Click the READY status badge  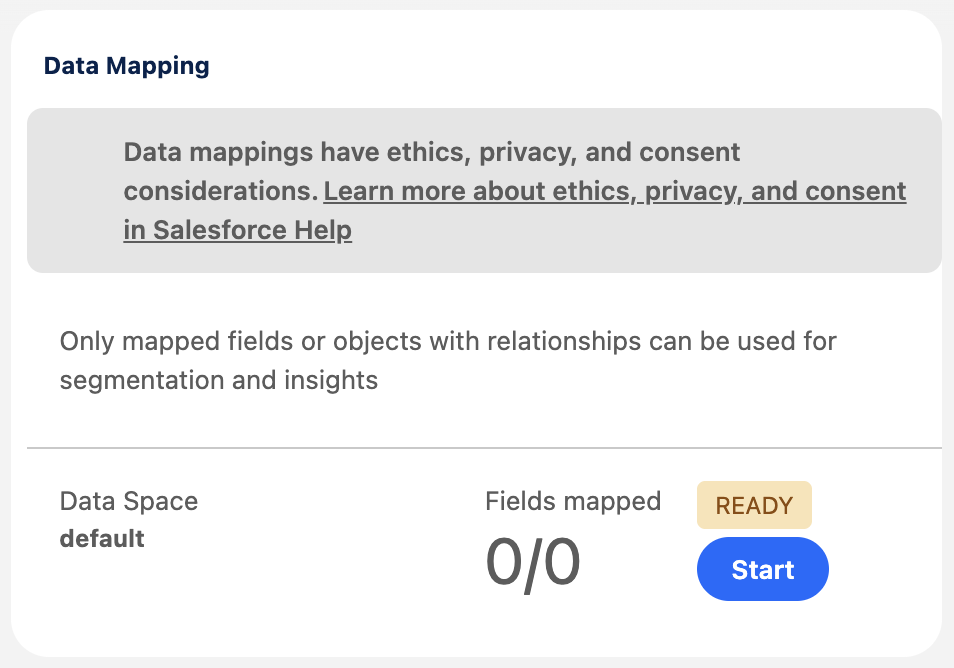point(754,506)
